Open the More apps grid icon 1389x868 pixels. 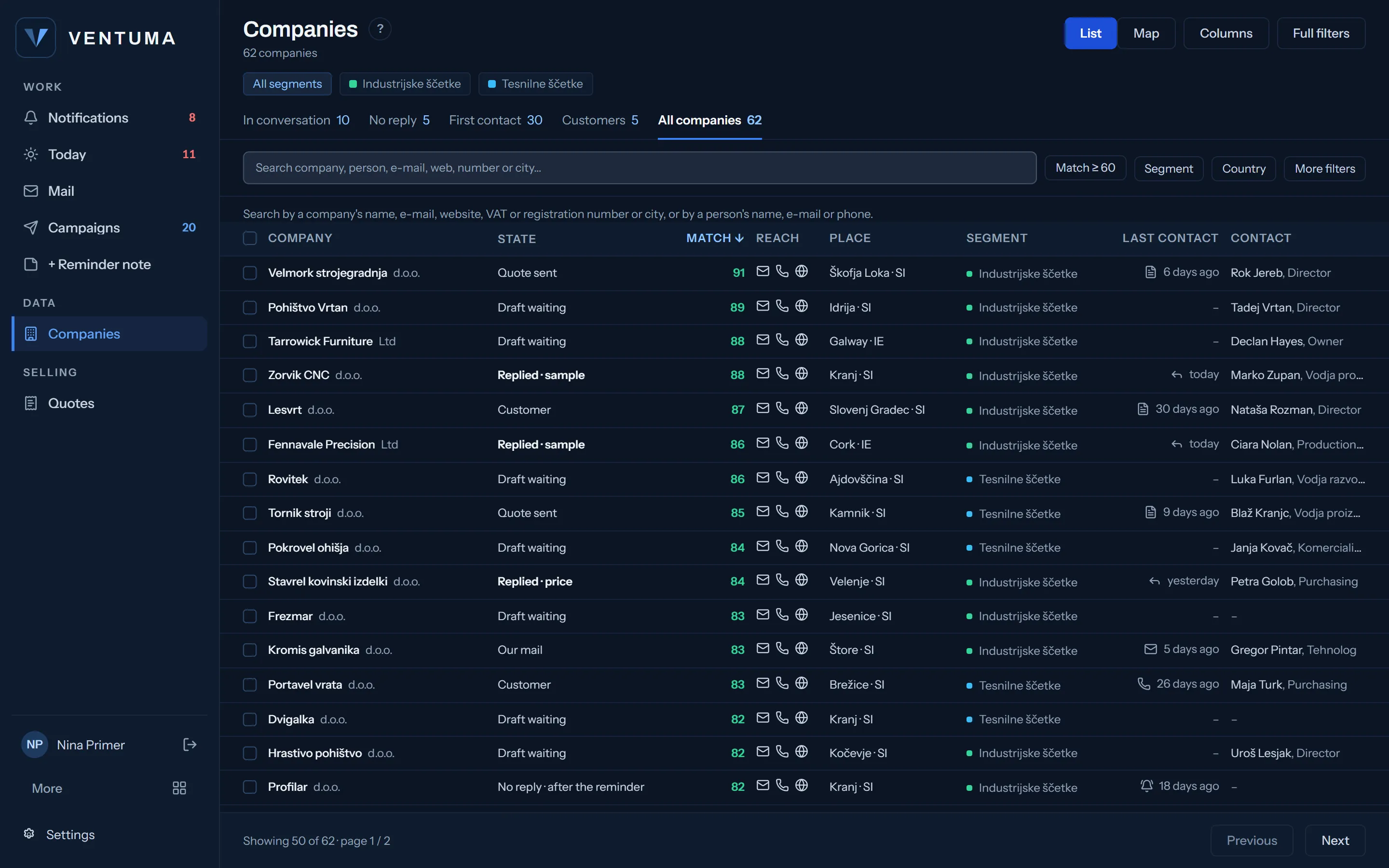[x=179, y=787]
